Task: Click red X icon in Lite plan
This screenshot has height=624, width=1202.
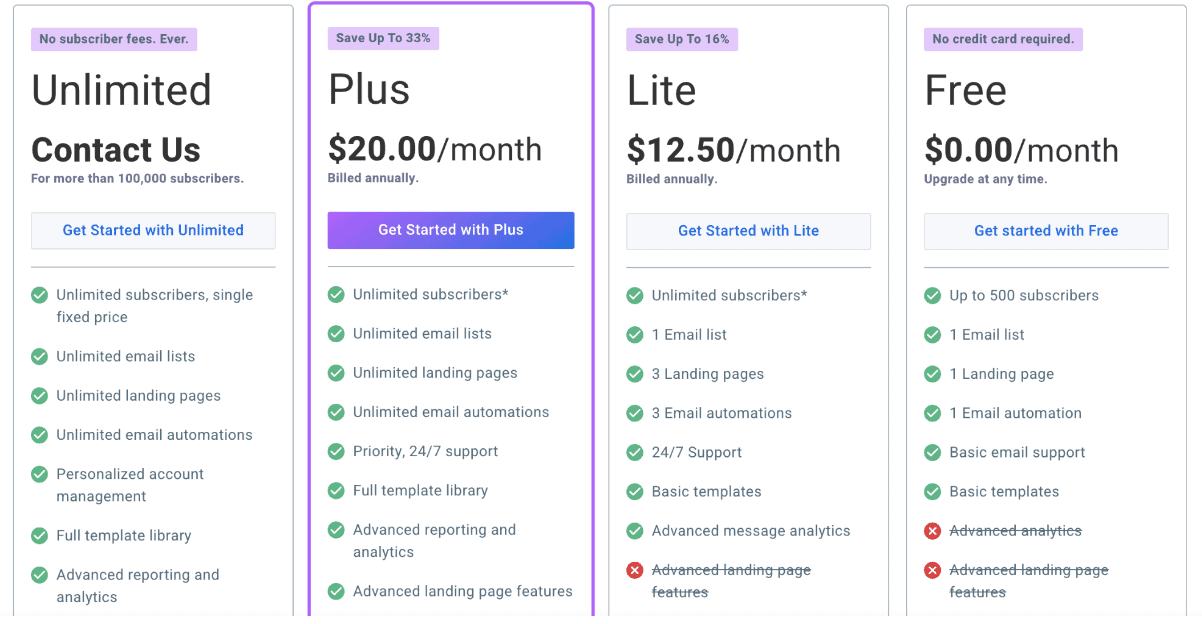Action: pyautogui.click(x=635, y=570)
